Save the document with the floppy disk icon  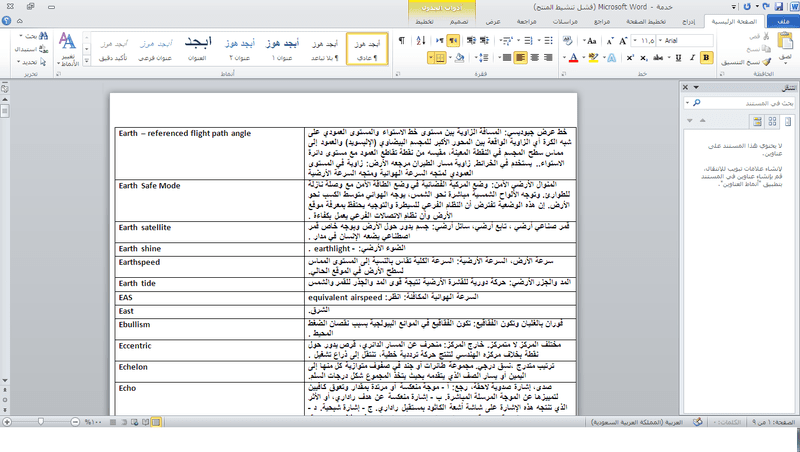pos(778,7)
